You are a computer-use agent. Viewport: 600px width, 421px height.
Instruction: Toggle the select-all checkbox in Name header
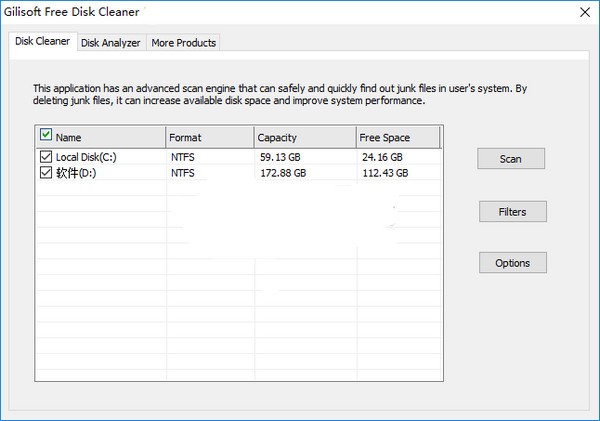[x=46, y=135]
